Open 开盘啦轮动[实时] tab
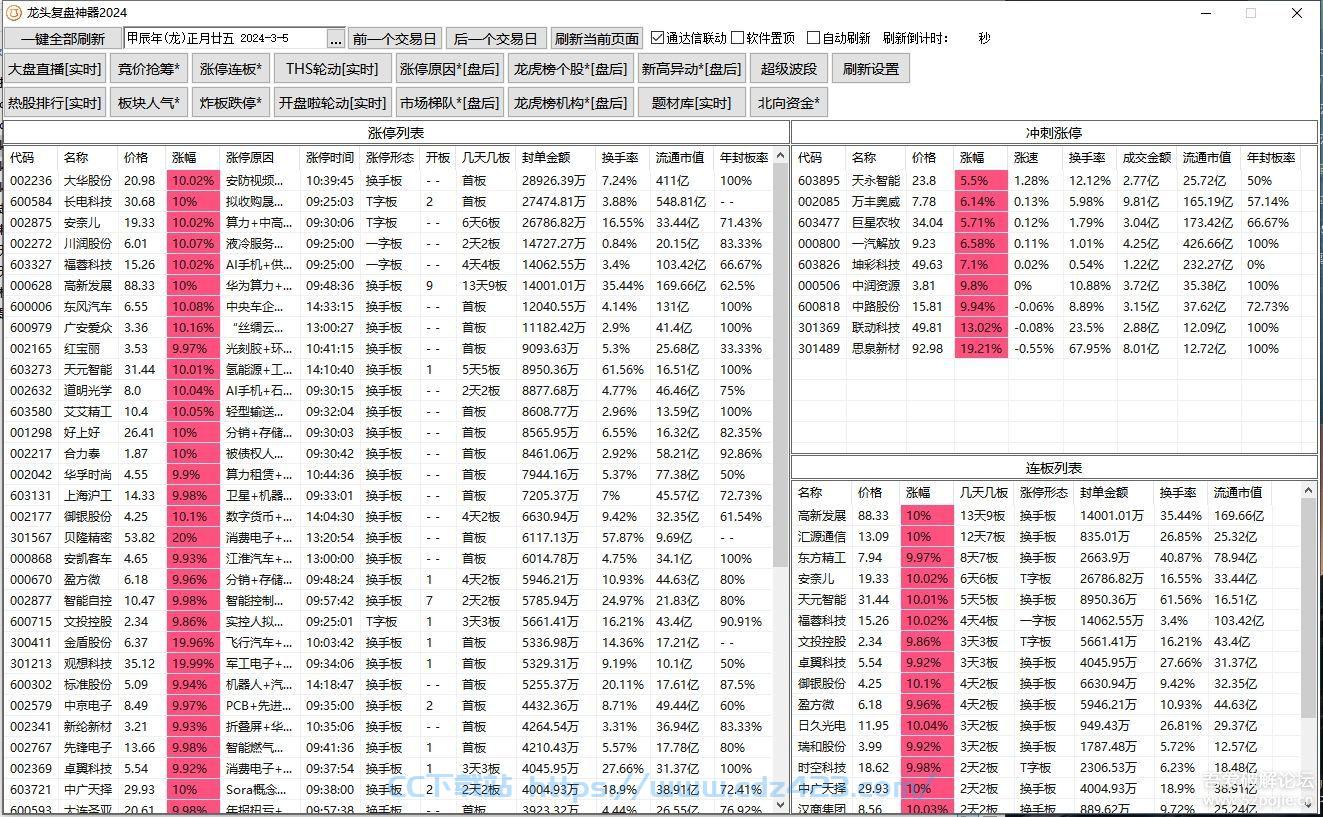This screenshot has height=817, width=1323. pos(331,102)
